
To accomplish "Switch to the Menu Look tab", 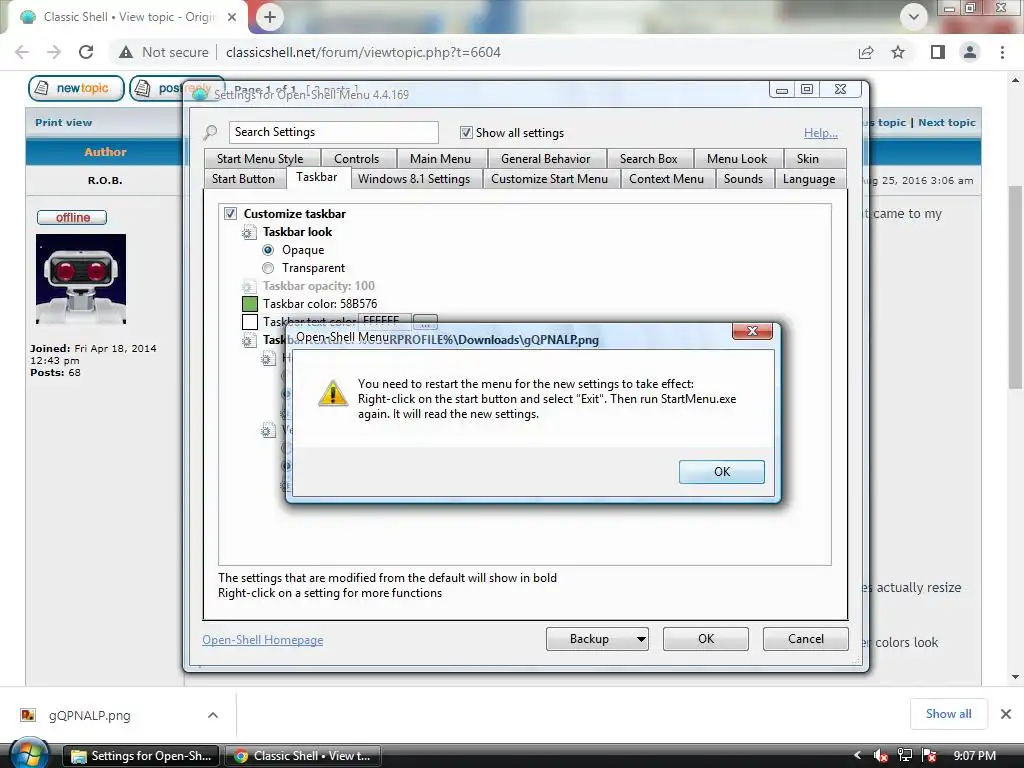I will pyautogui.click(x=737, y=159).
